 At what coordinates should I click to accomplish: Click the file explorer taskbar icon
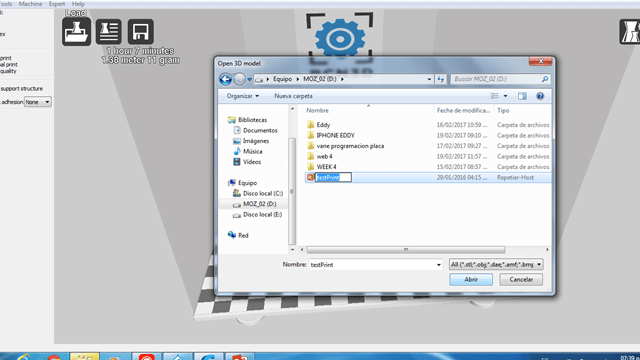(x=84, y=357)
